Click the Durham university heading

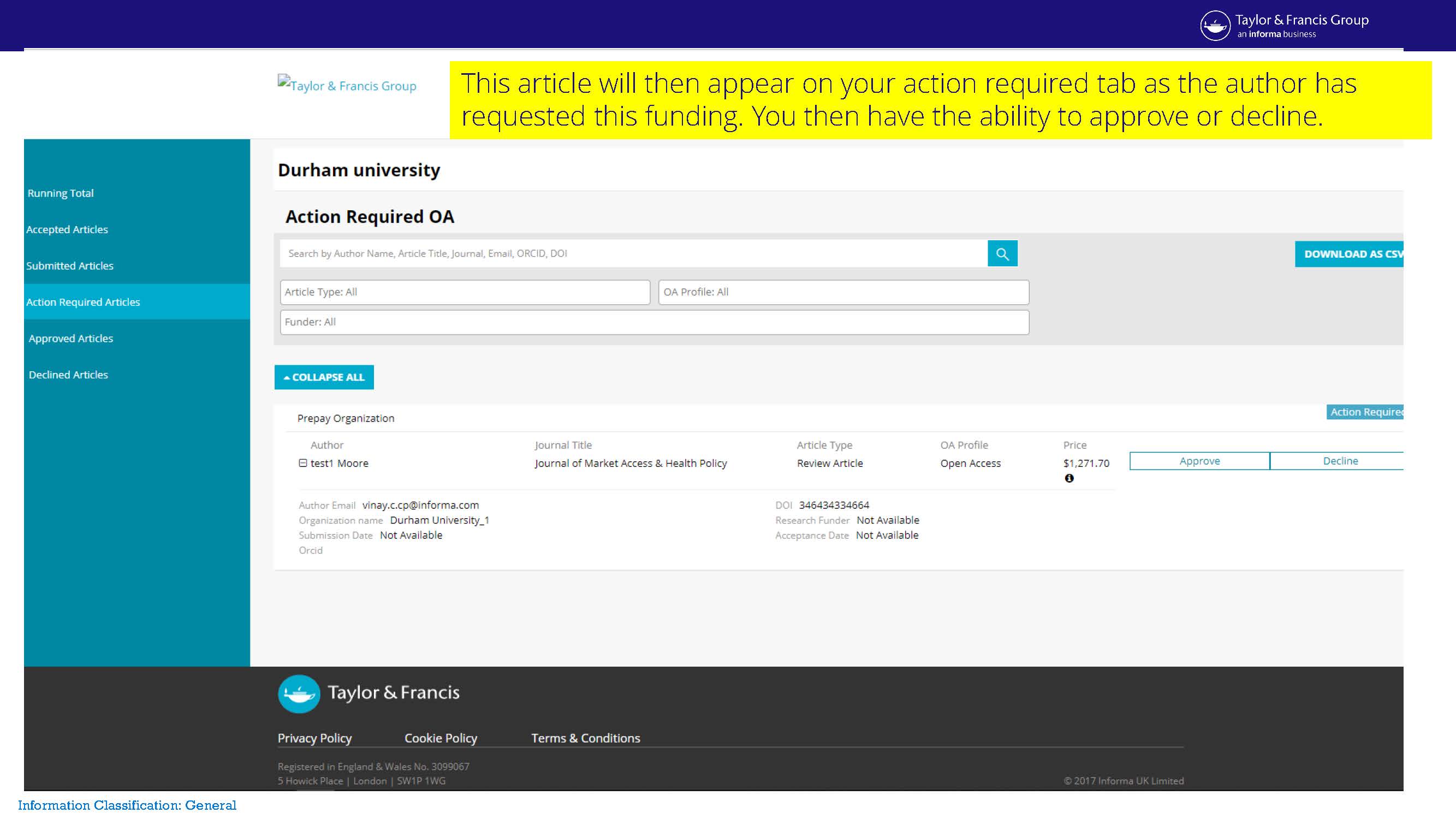[x=359, y=170]
